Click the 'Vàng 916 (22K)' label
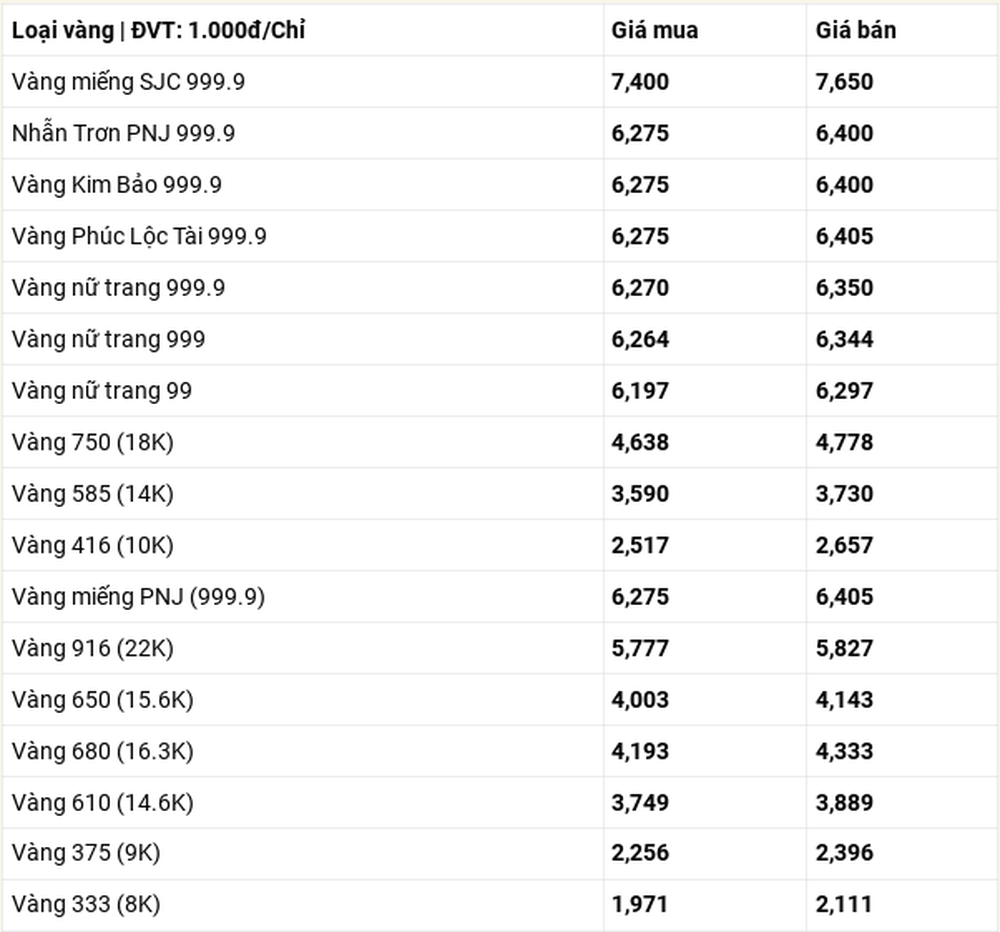Screen dimensions: 1000x932 [x=92, y=648]
